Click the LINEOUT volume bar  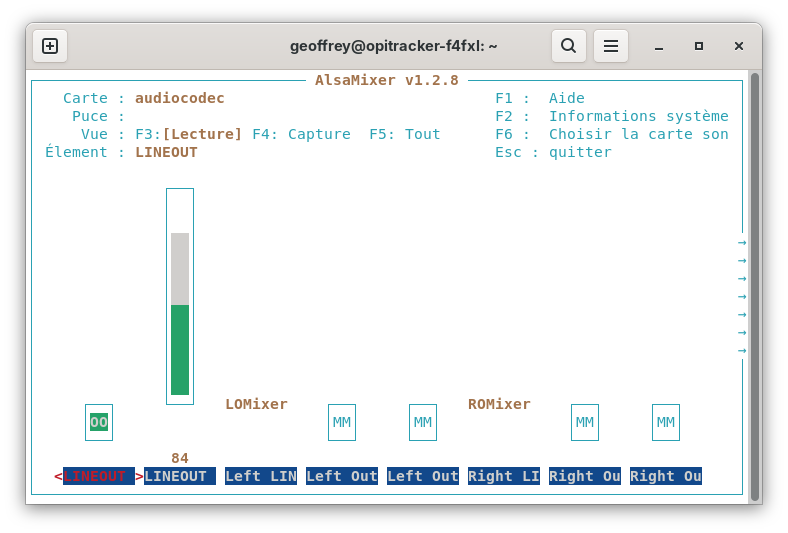pyautogui.click(x=180, y=296)
